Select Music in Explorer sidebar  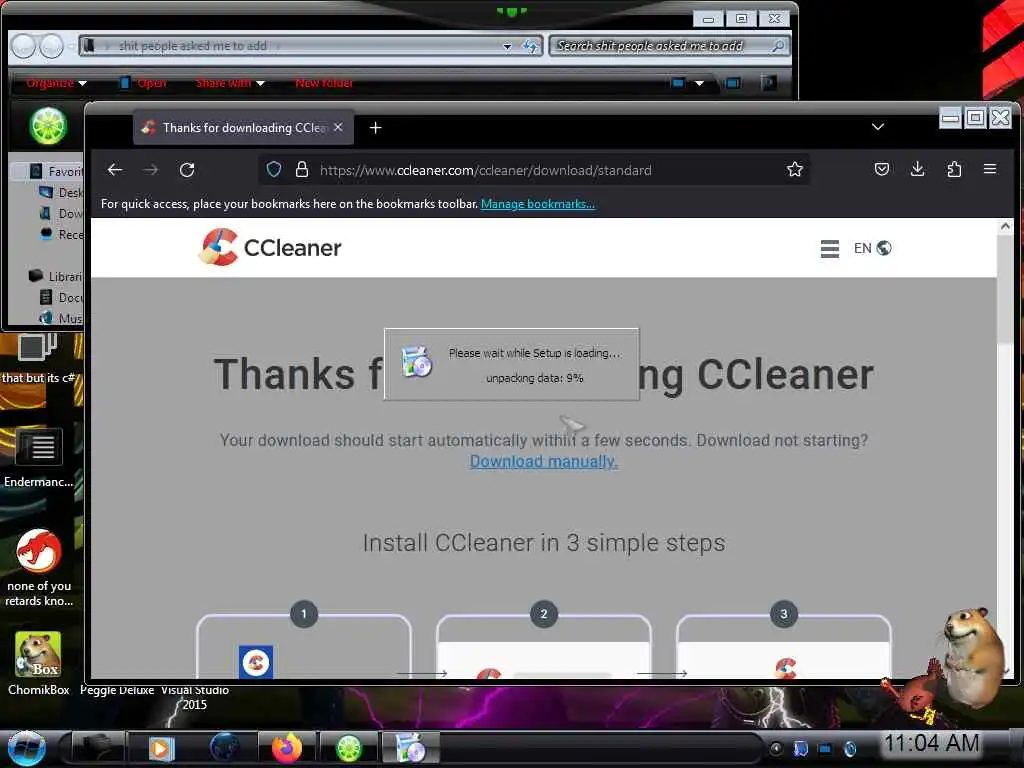[x=61, y=318]
